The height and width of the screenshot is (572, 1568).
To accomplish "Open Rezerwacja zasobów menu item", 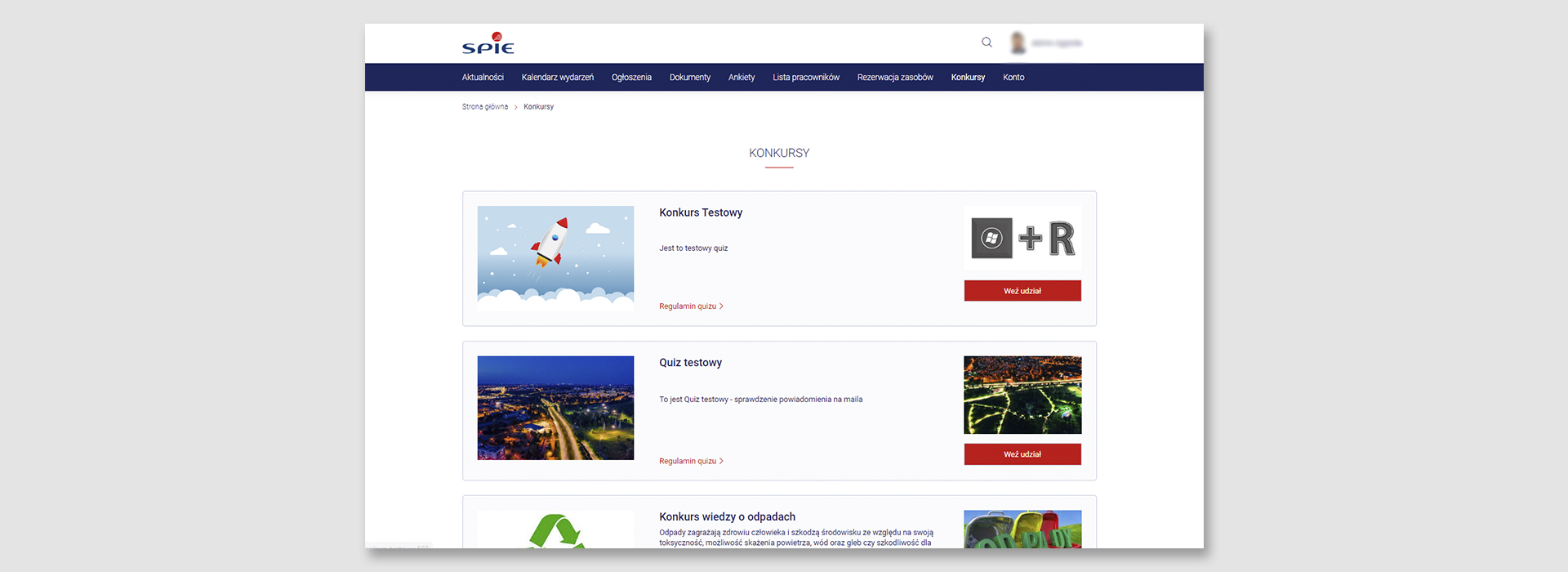I will click(895, 78).
